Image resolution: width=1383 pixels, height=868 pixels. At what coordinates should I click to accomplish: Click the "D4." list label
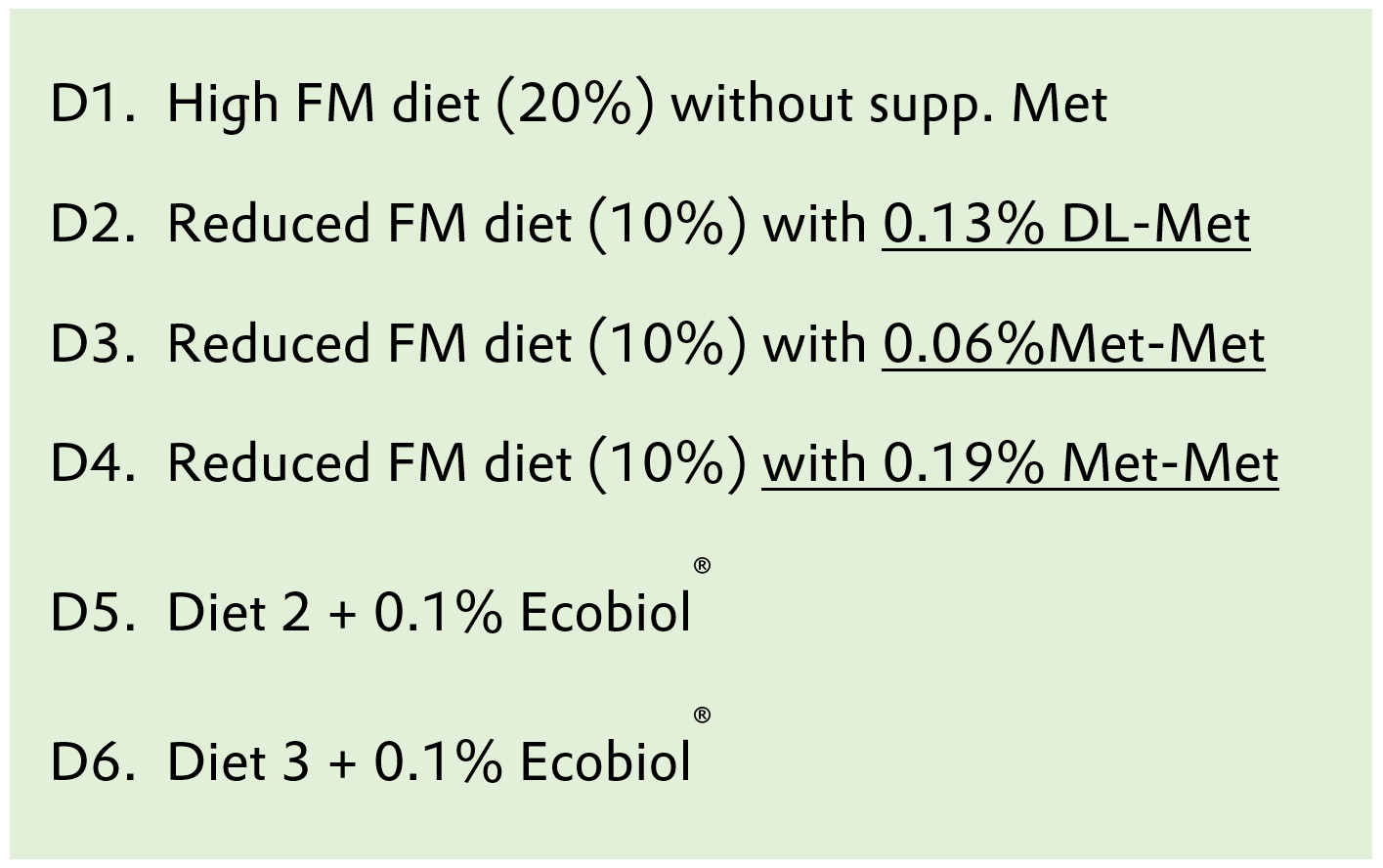[92, 464]
